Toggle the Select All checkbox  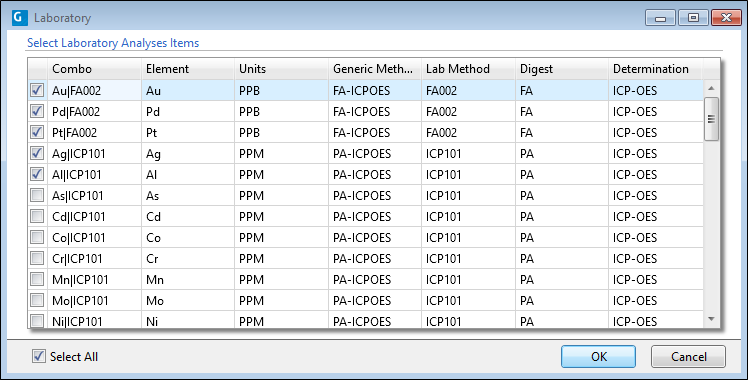(x=39, y=356)
